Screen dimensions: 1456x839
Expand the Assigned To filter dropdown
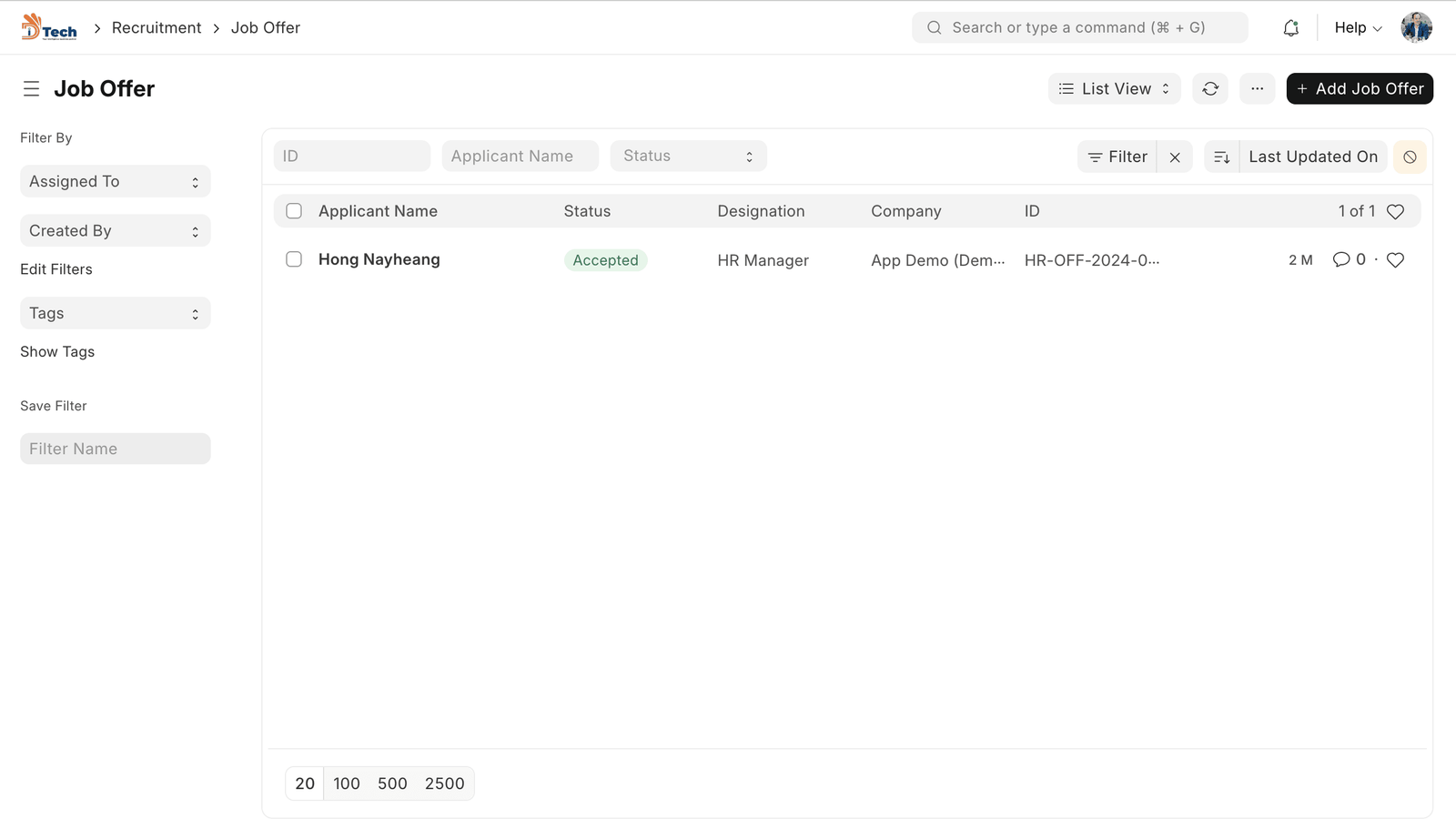tap(115, 181)
